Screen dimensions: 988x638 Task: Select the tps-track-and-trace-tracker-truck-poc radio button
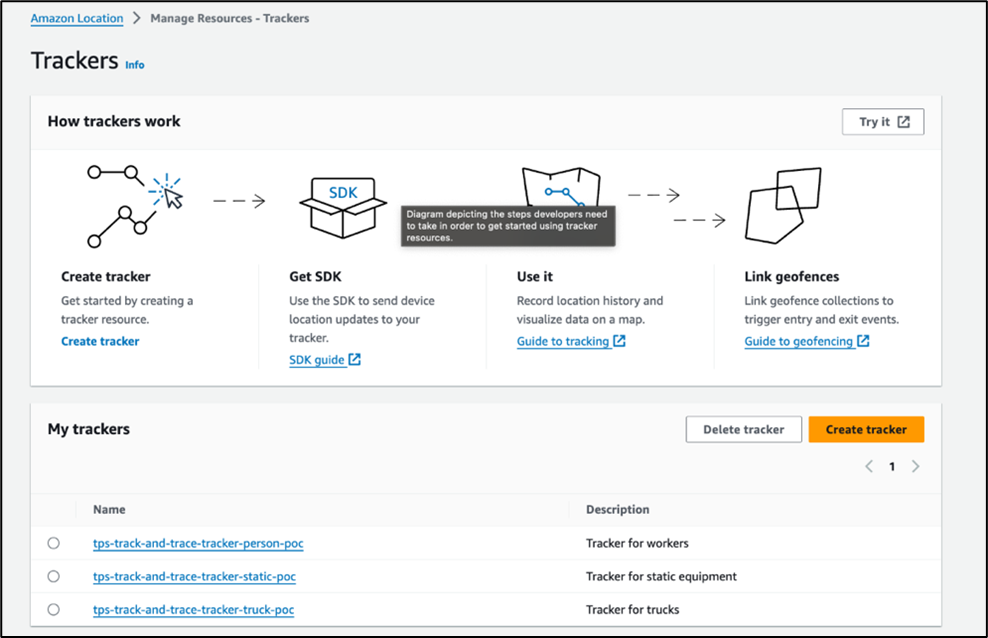(x=54, y=609)
